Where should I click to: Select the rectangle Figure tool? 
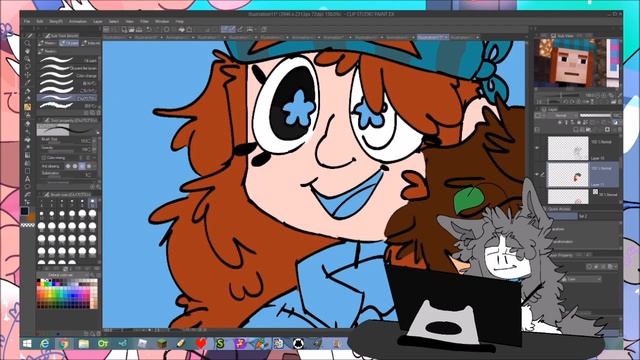(x=27, y=171)
